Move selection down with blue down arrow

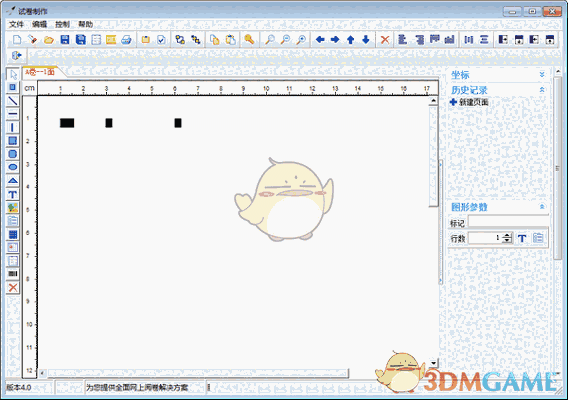click(x=366, y=39)
